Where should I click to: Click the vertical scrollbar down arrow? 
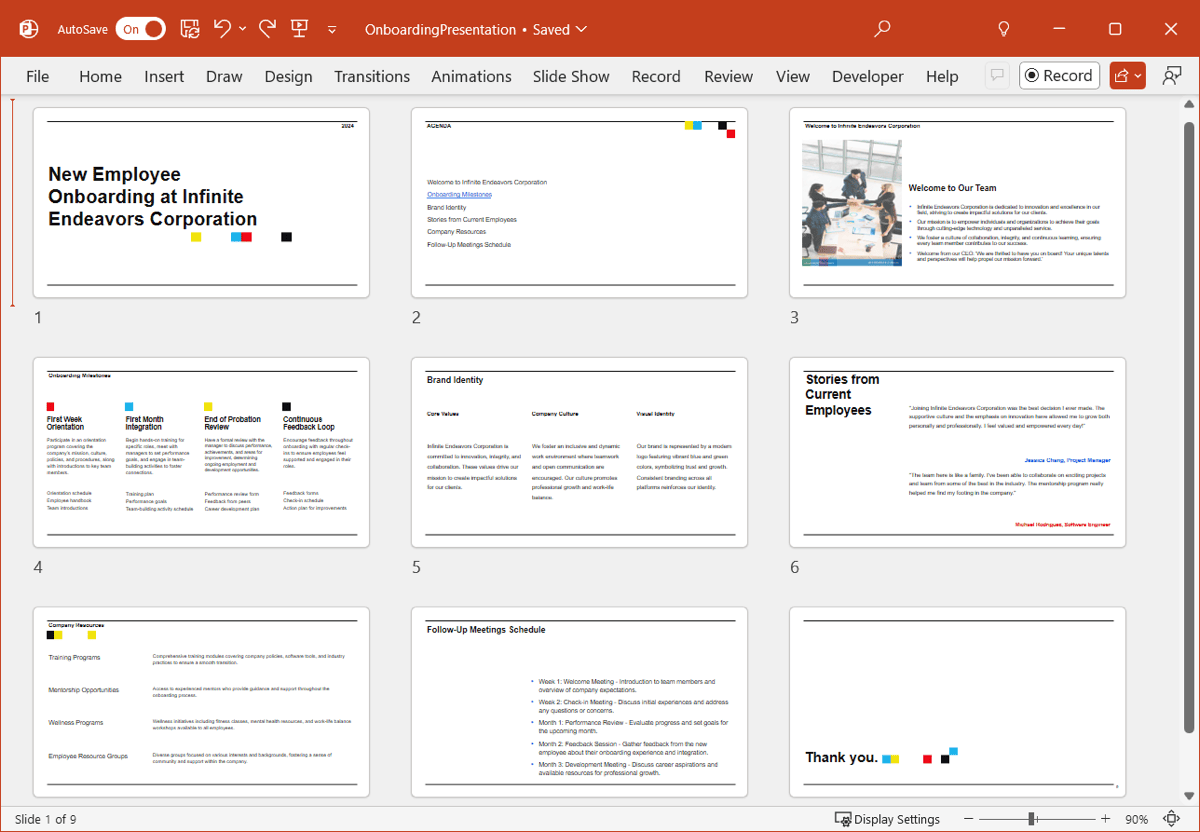pyautogui.click(x=1189, y=797)
